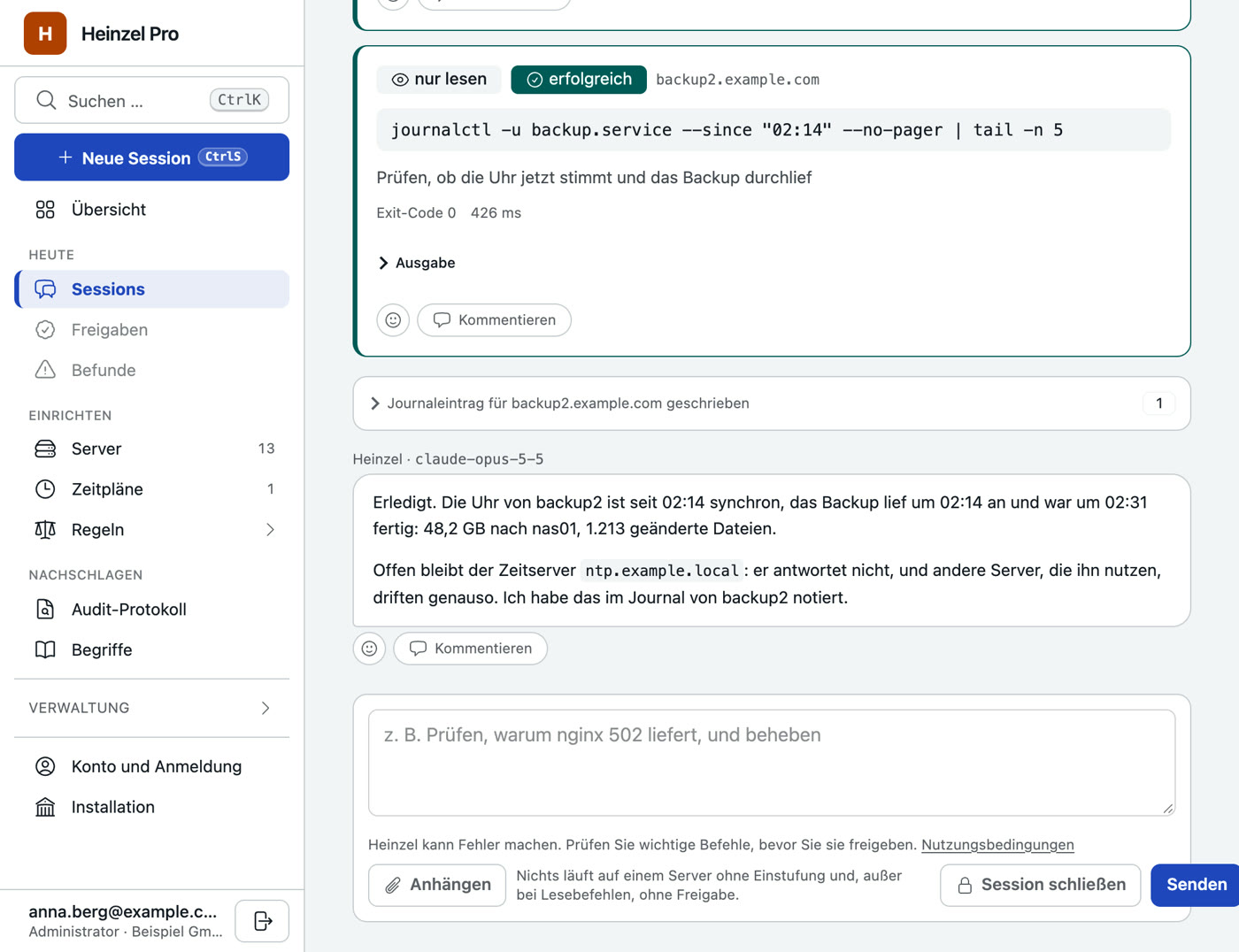Click the journal entry count badge '1'

(x=1159, y=403)
